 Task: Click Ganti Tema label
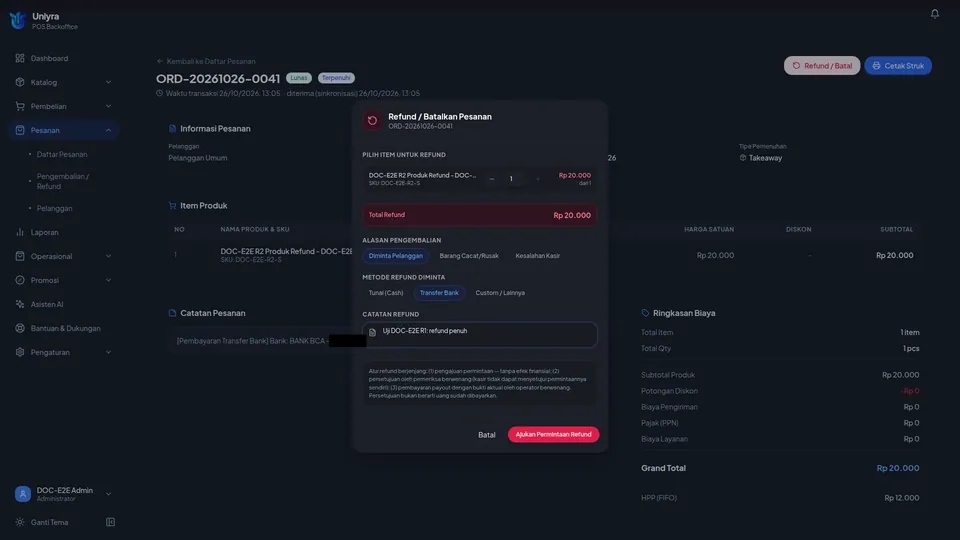pyautogui.click(x=50, y=522)
